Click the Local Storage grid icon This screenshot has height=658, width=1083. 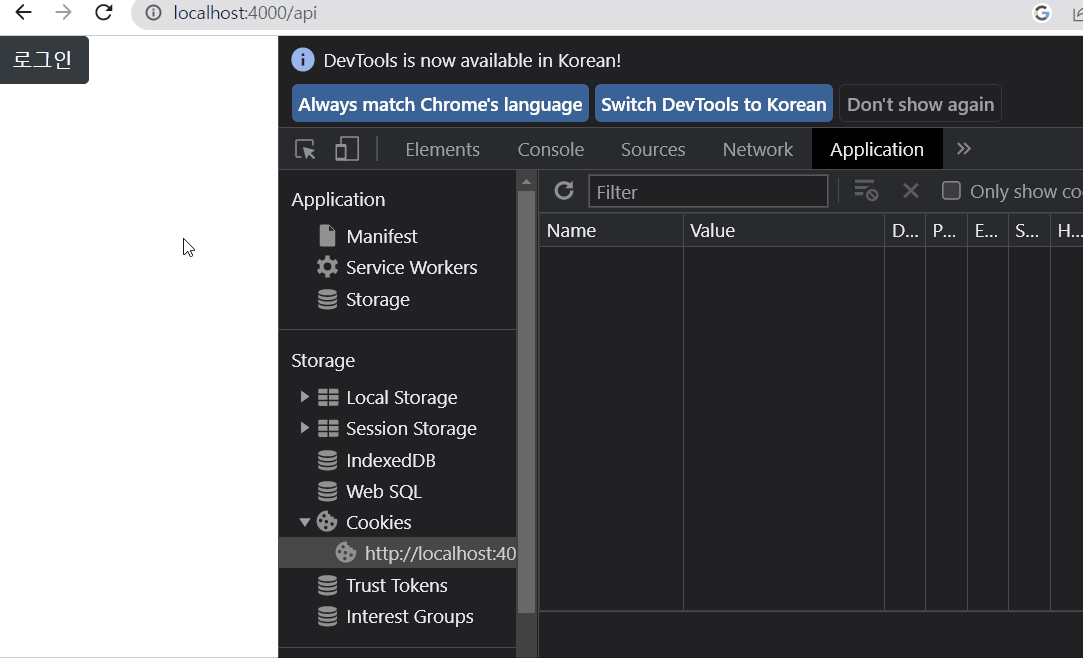(328, 397)
